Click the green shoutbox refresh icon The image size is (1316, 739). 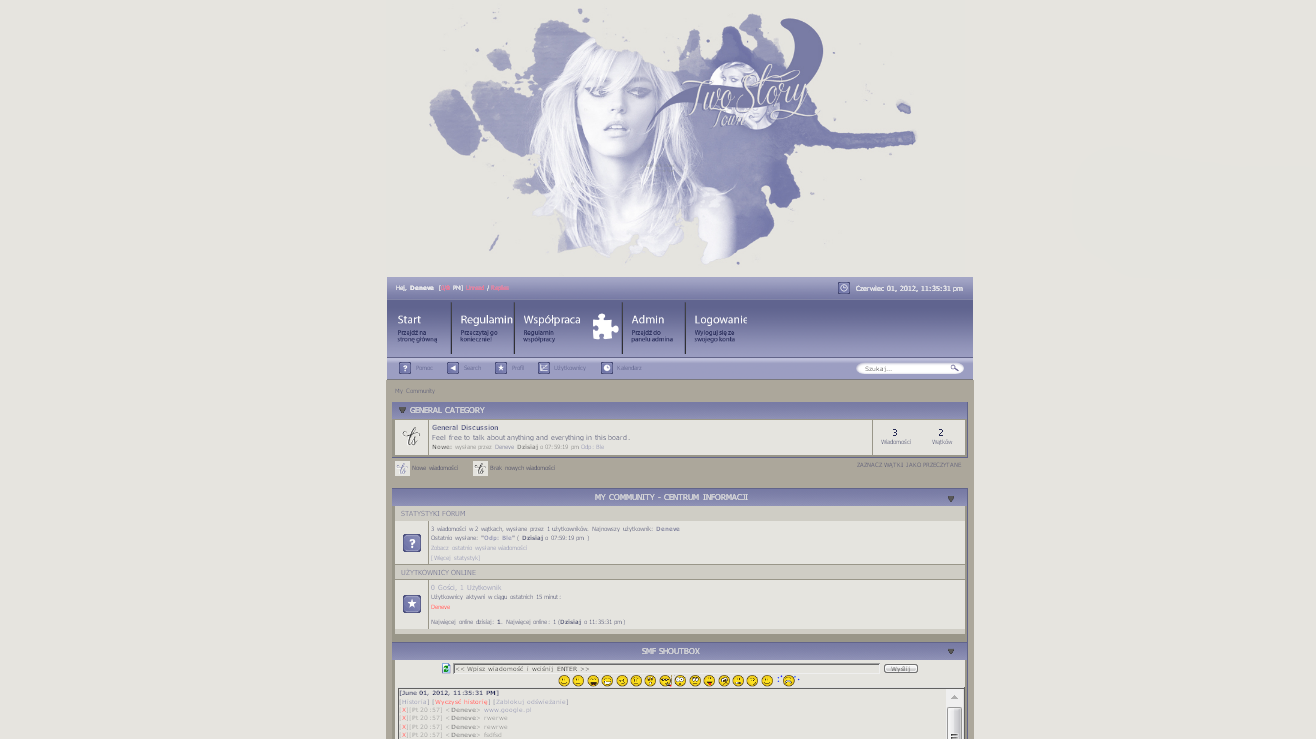click(447, 668)
